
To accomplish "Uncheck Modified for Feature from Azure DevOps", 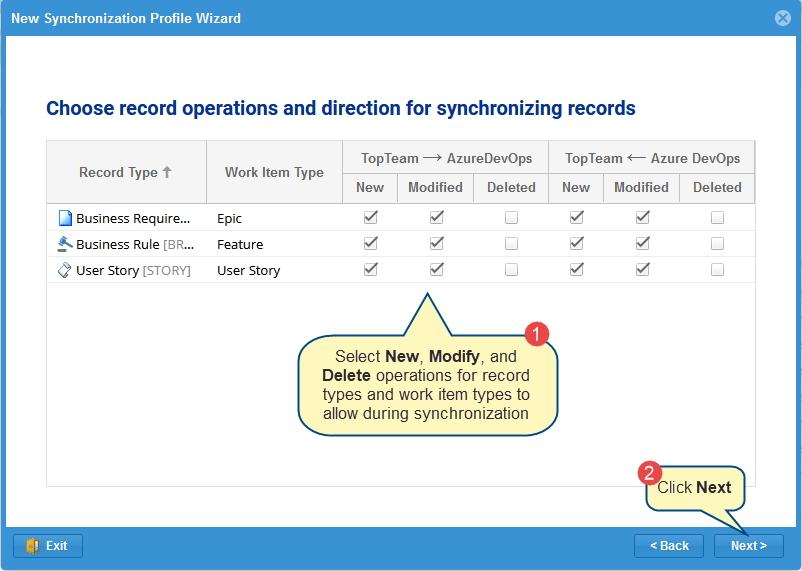I will click(642, 243).
